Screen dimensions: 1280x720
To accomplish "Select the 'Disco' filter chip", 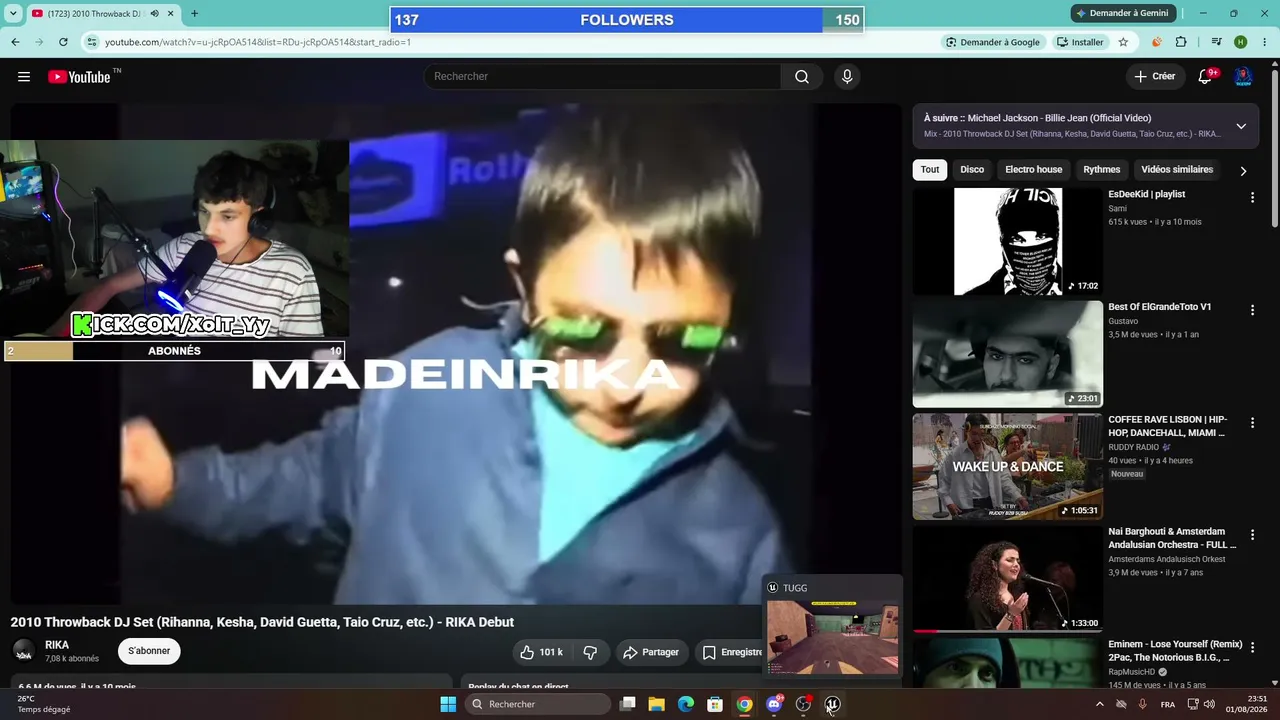I will 972,170.
